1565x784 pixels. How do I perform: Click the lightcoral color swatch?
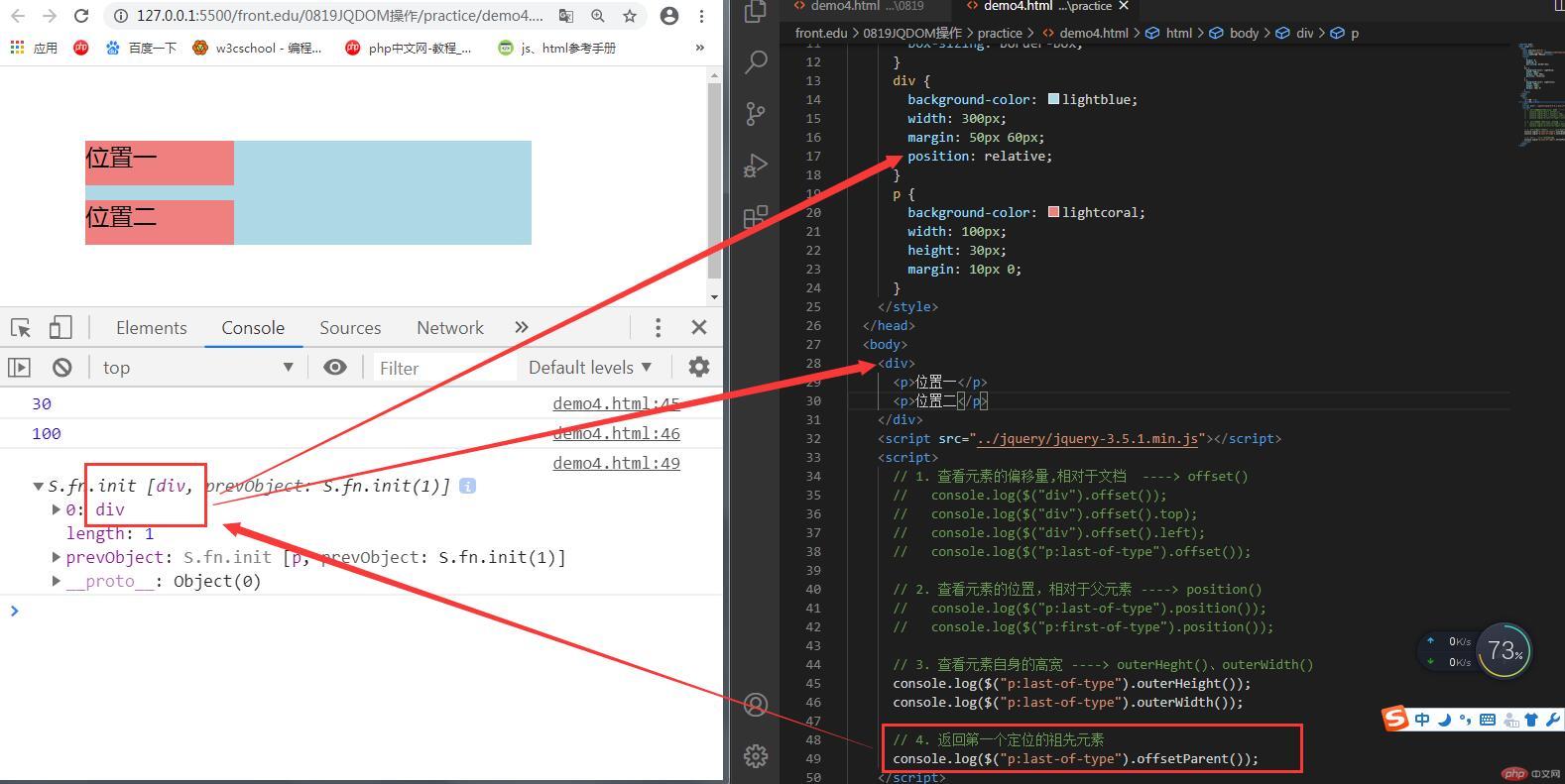click(x=1053, y=212)
